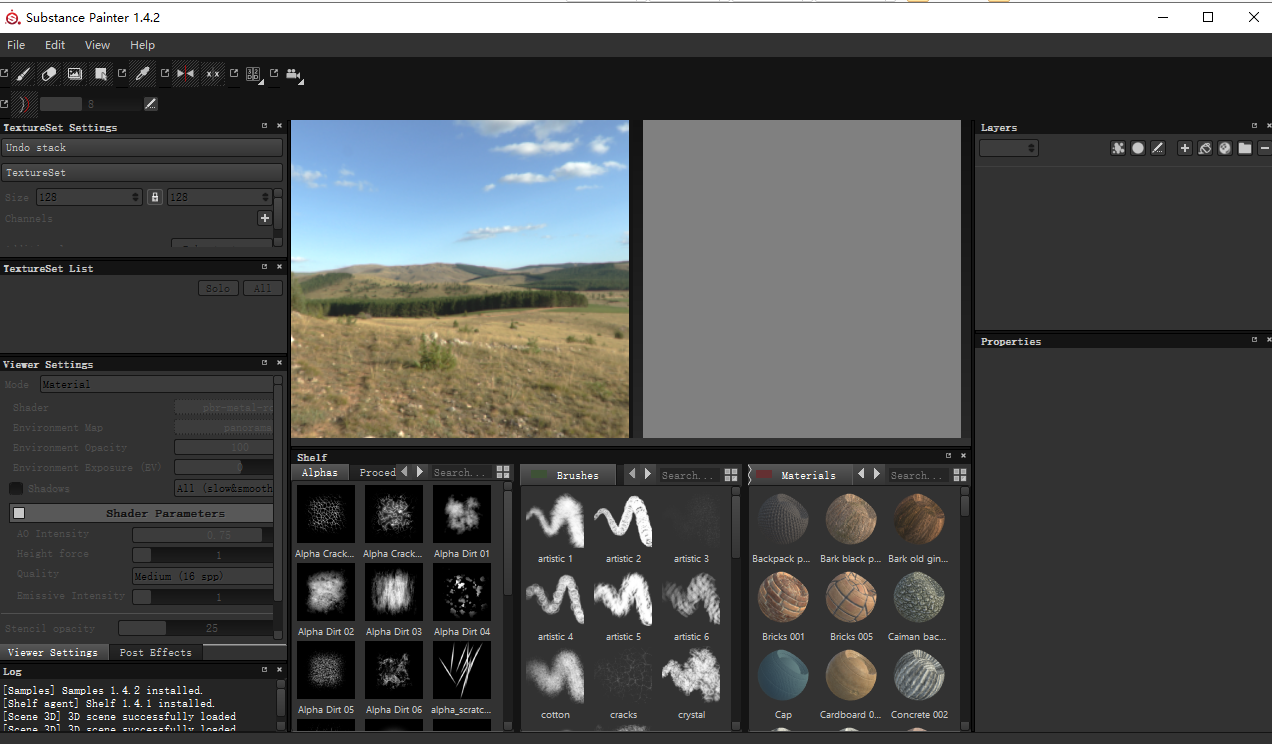Image resolution: width=1272 pixels, height=744 pixels.
Task: Toggle the mirror symmetry icon
Action: [x=185, y=74]
